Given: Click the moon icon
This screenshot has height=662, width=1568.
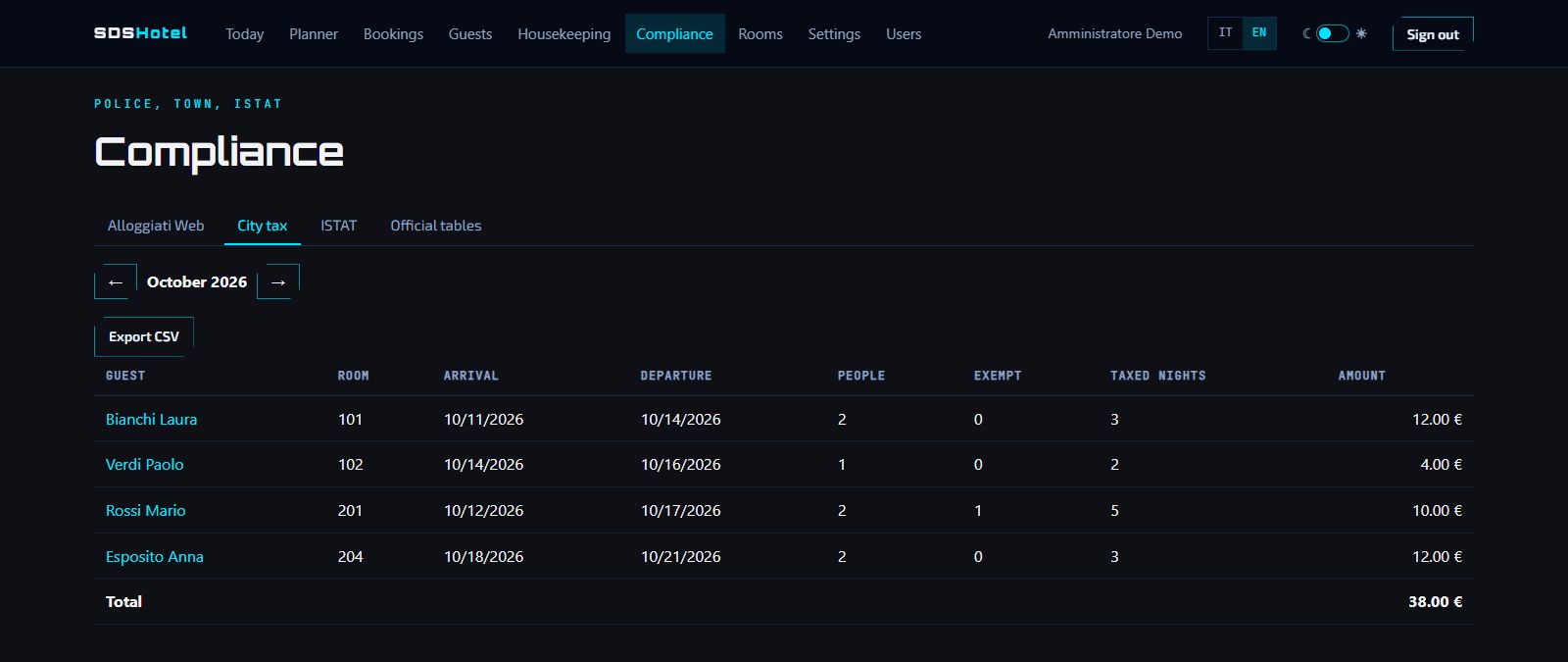Looking at the screenshot, I should (x=1306, y=33).
